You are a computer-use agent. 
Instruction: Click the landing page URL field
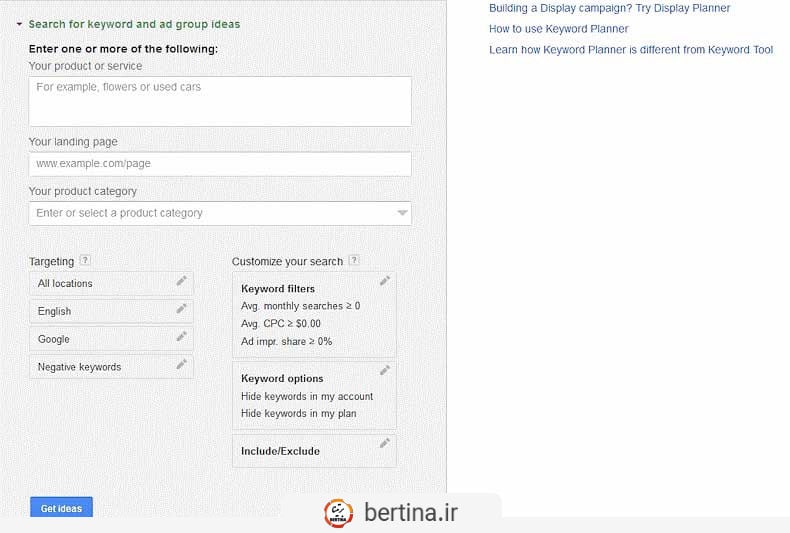pos(220,163)
